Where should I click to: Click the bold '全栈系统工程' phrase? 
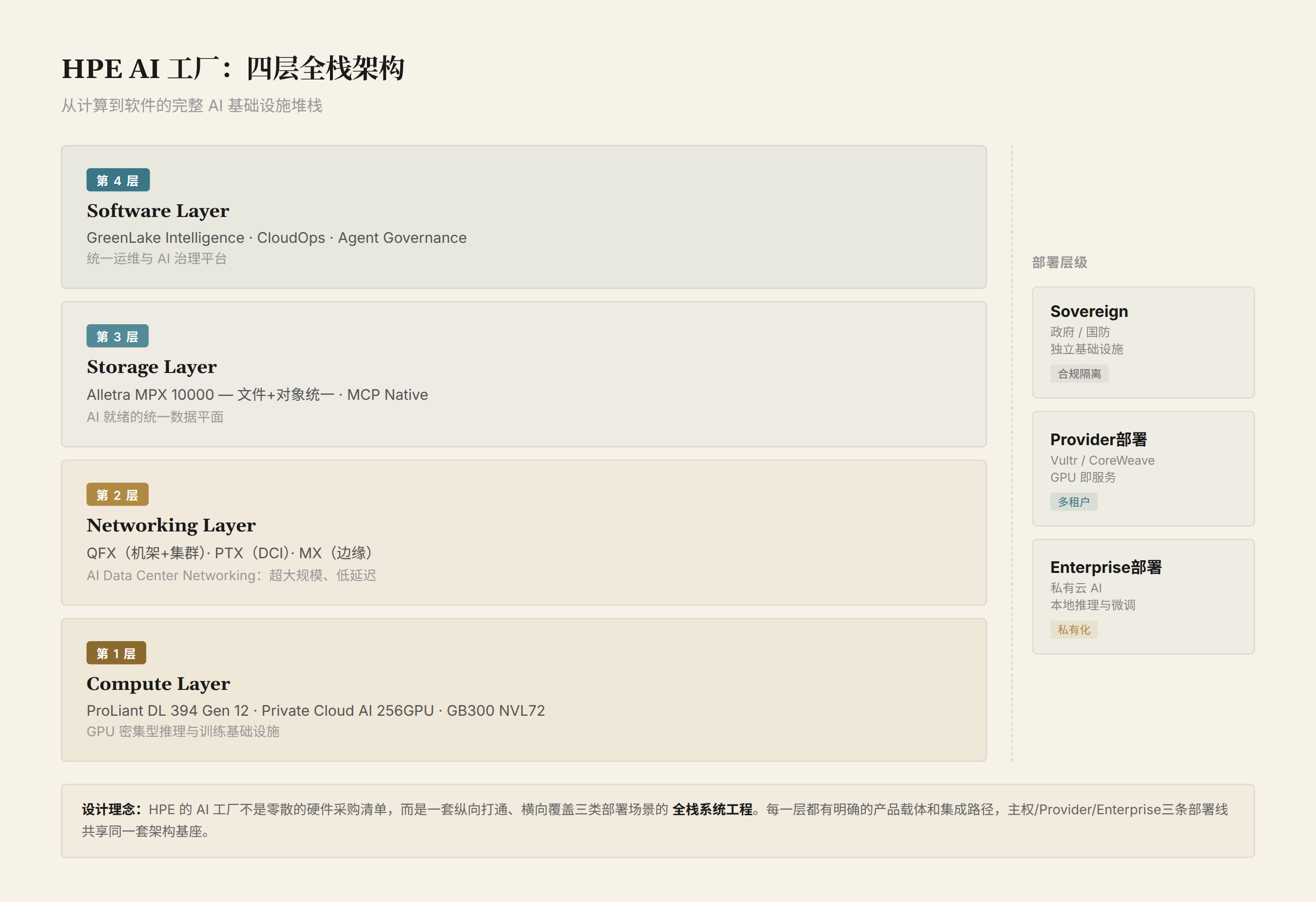pos(713,810)
